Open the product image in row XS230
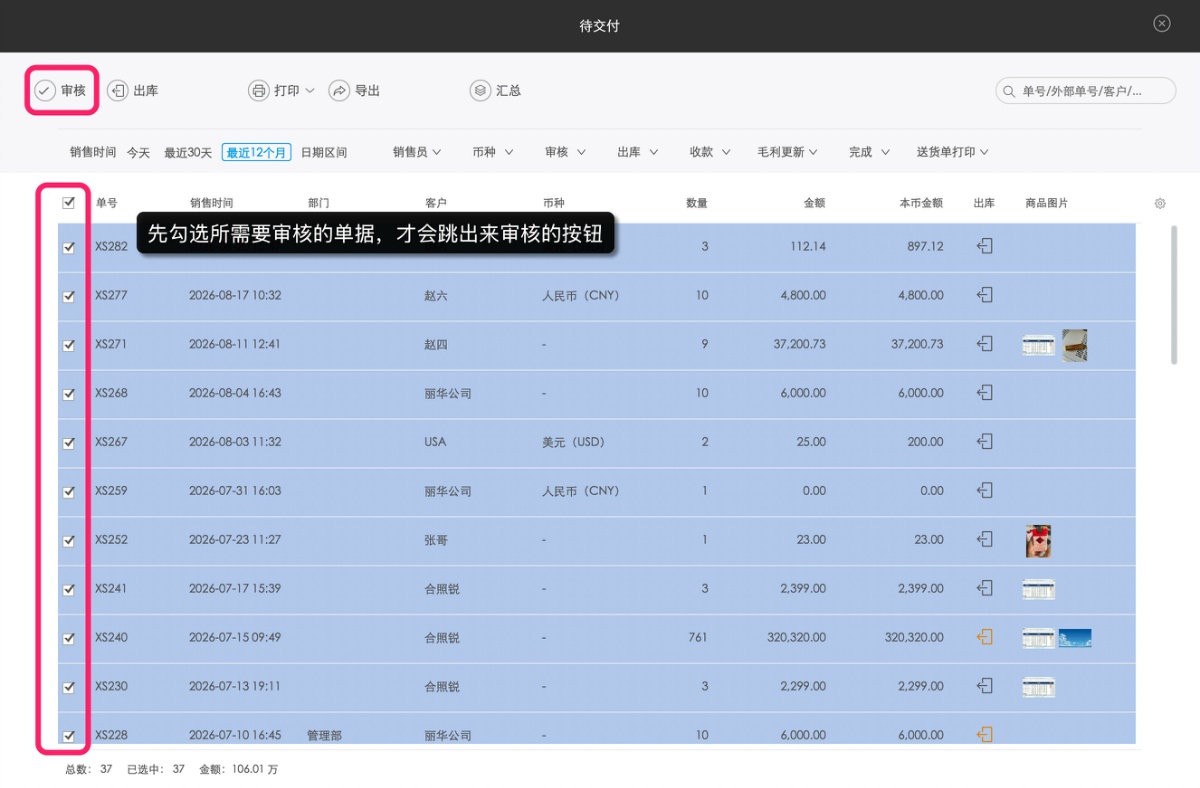The width and height of the screenshot is (1200, 788). (x=1038, y=687)
